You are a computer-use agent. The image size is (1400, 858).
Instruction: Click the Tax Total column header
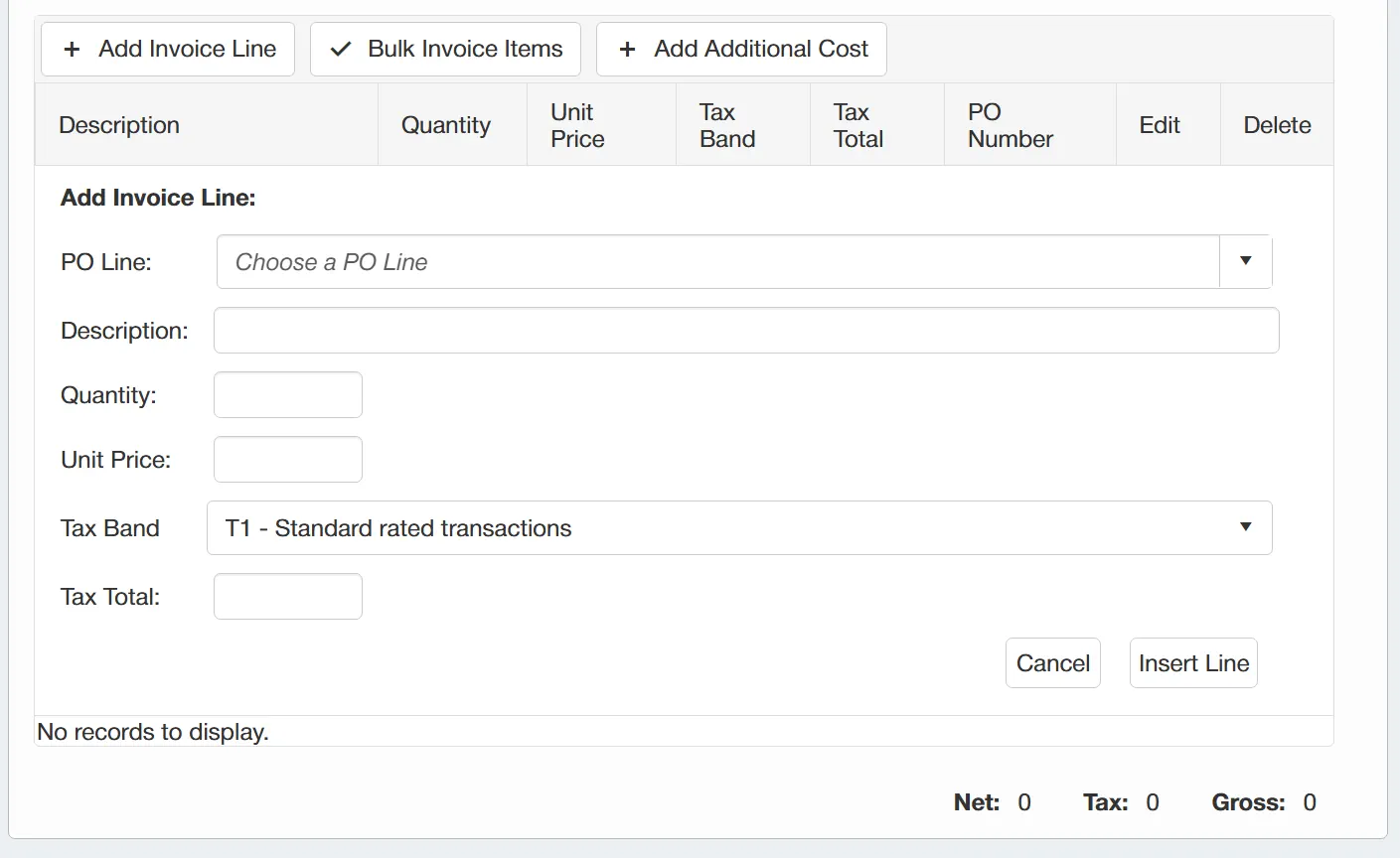coord(877,125)
